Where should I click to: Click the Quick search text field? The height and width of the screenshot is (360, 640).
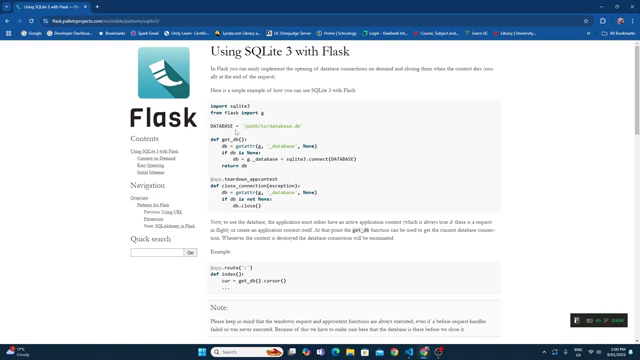(157, 253)
